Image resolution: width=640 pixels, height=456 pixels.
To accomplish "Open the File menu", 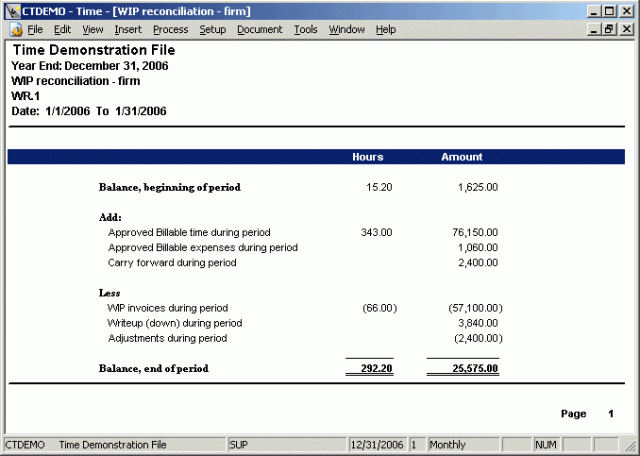I will tap(35, 29).
